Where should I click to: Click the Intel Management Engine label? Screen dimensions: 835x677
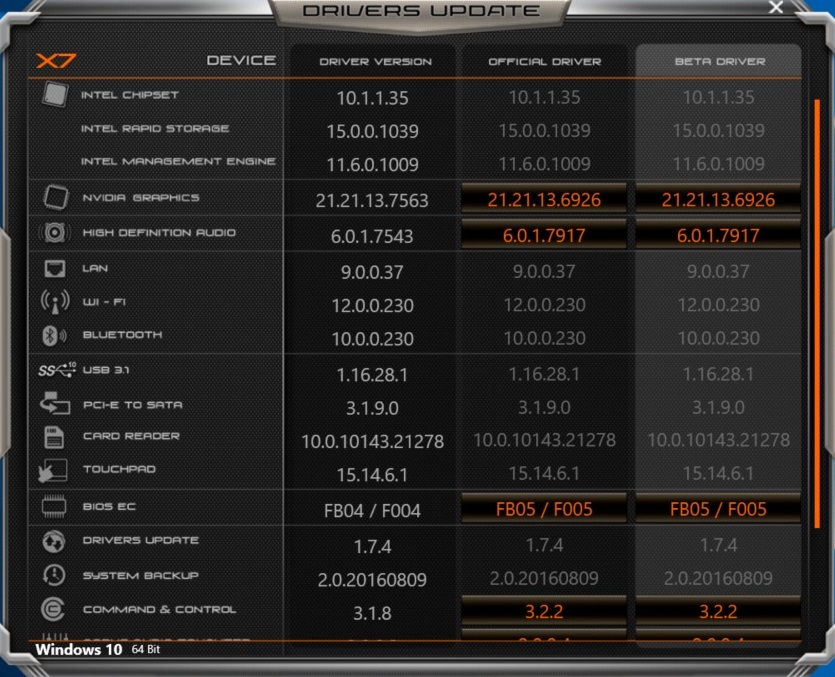tap(178, 161)
